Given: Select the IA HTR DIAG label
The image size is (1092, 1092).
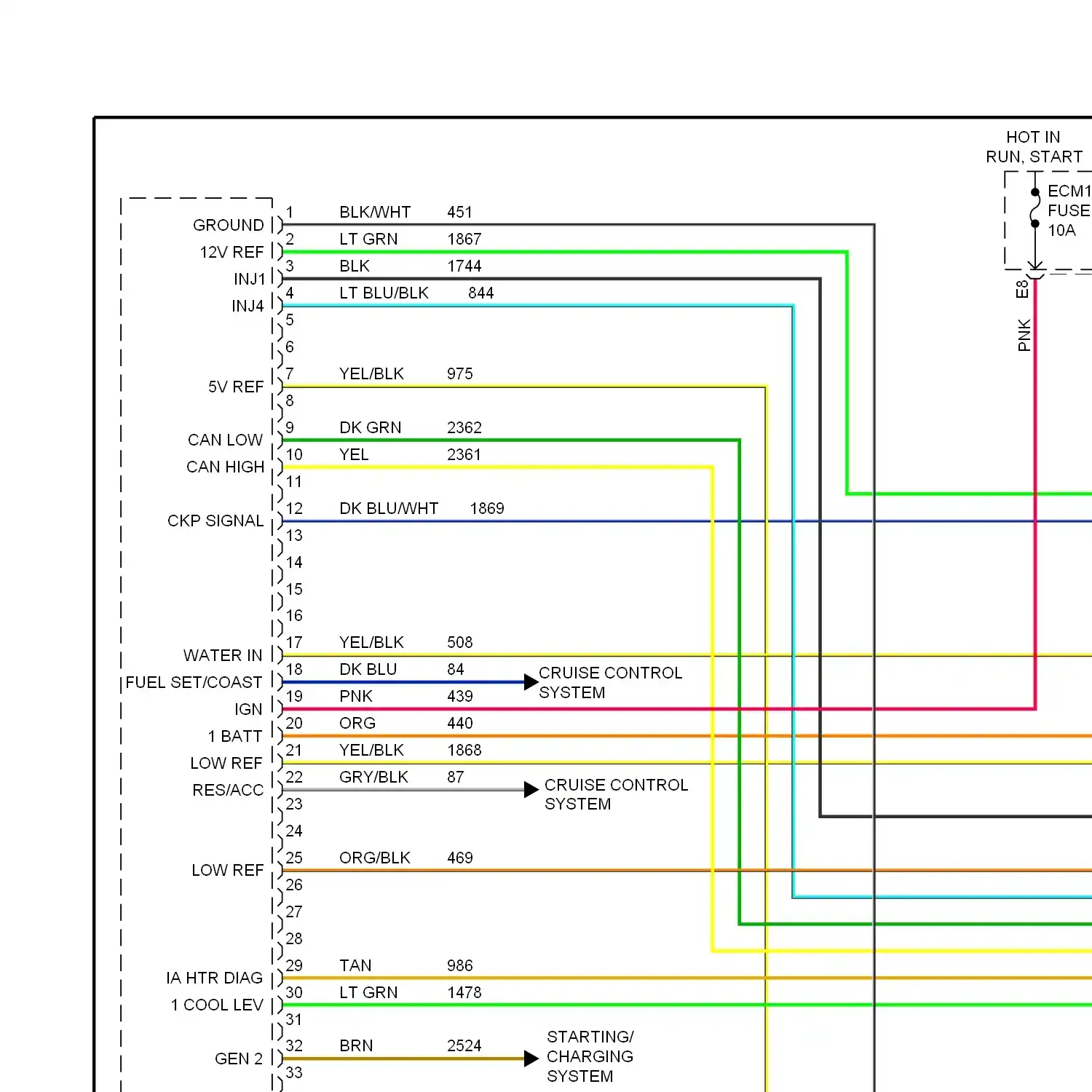Looking at the screenshot, I should tap(214, 978).
